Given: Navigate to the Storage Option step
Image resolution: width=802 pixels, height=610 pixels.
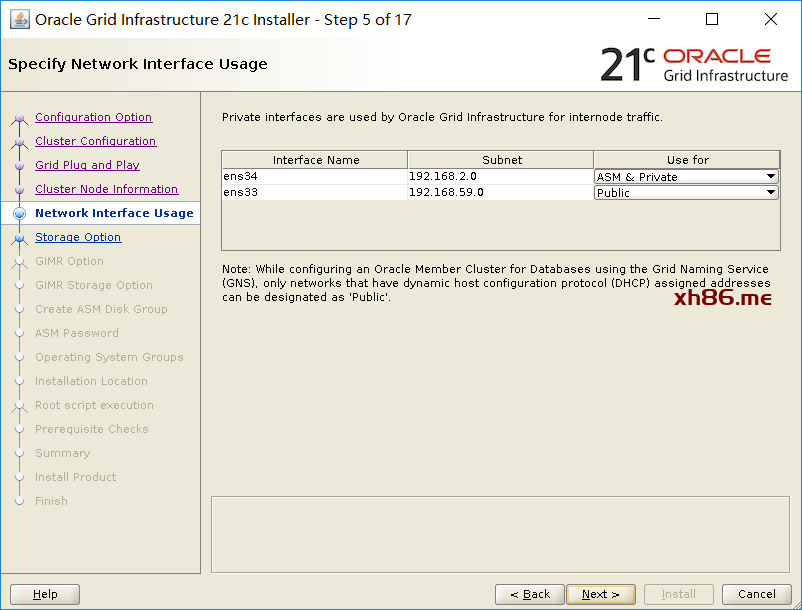Looking at the screenshot, I should [x=78, y=237].
